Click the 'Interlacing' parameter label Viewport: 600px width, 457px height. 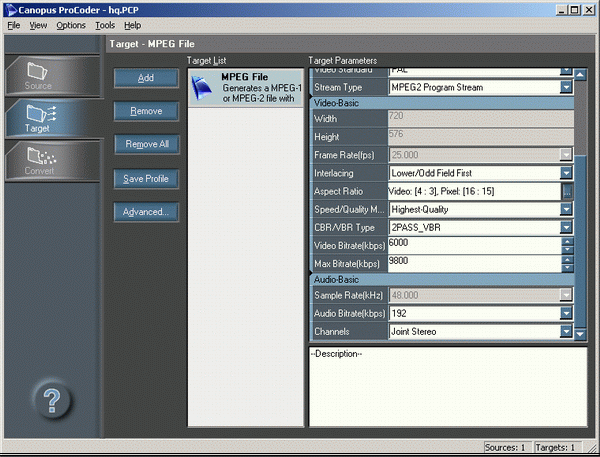[x=334, y=173]
